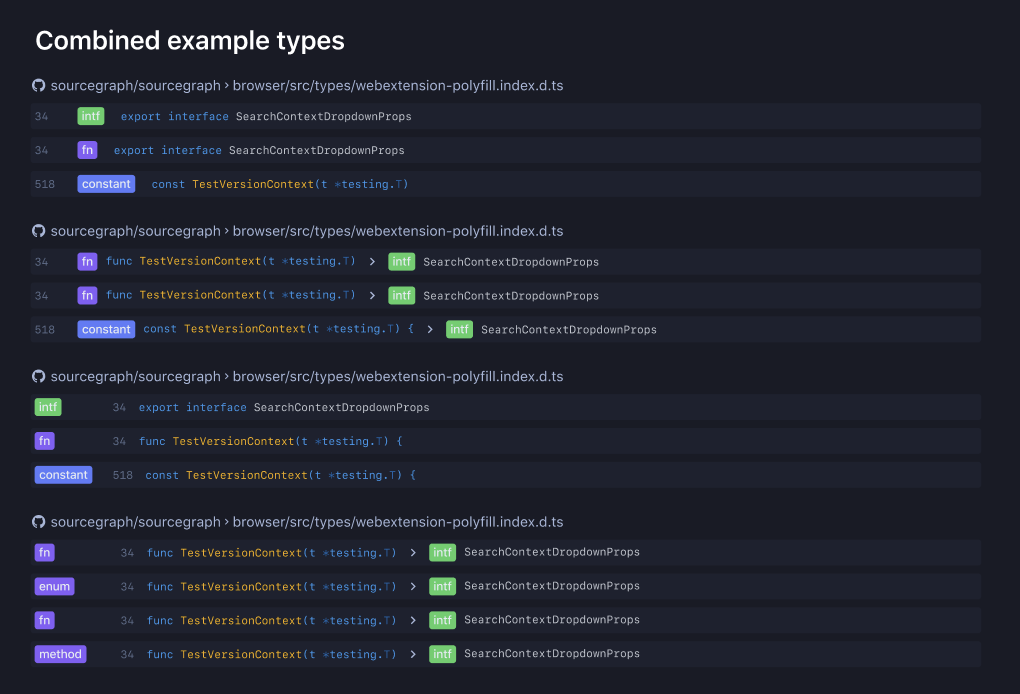Select func TestVersionContext code ending with an open brace

click(271, 441)
